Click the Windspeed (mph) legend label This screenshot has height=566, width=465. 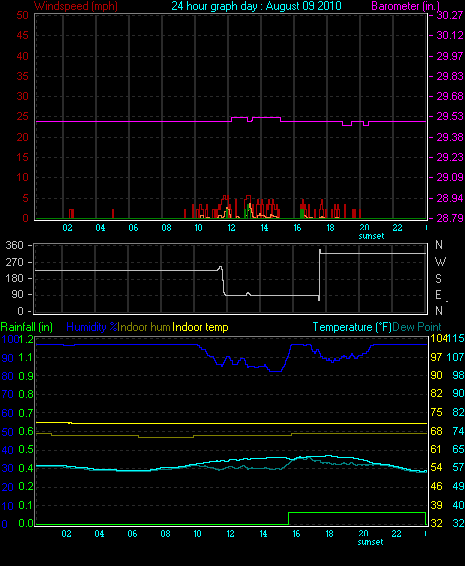click(76, 6)
